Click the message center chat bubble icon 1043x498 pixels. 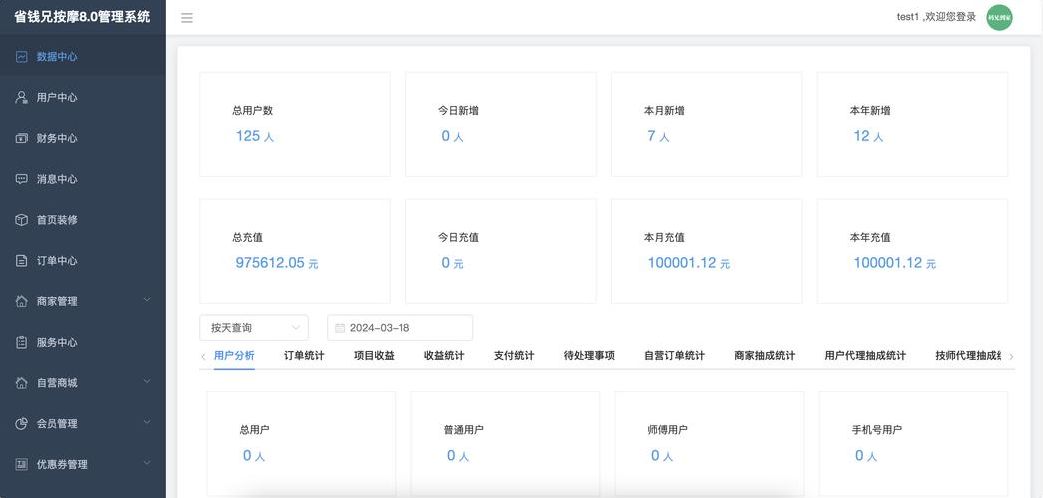pyautogui.click(x=21, y=179)
